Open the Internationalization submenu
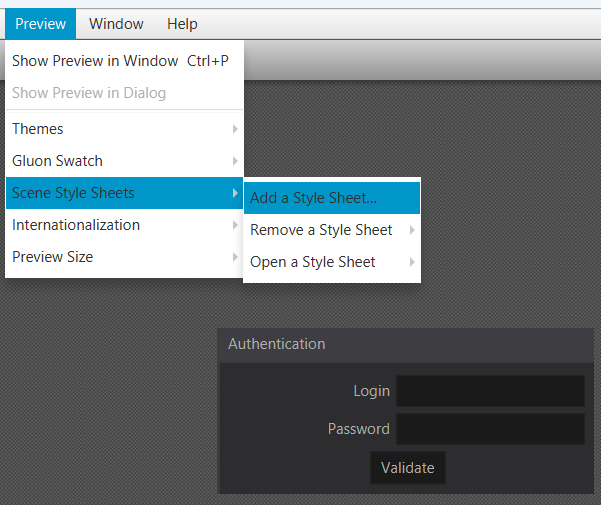 tap(125, 225)
